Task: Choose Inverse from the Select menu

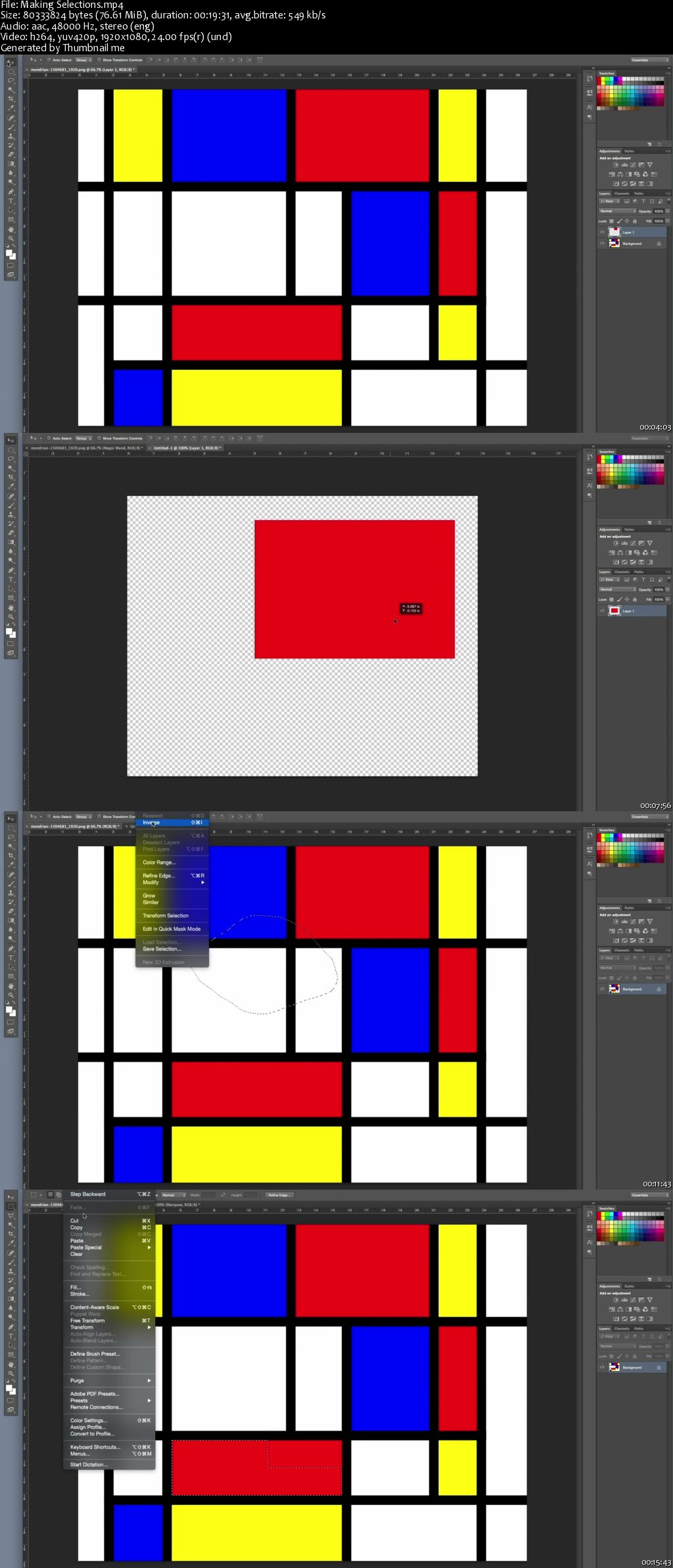Action: coord(172,822)
